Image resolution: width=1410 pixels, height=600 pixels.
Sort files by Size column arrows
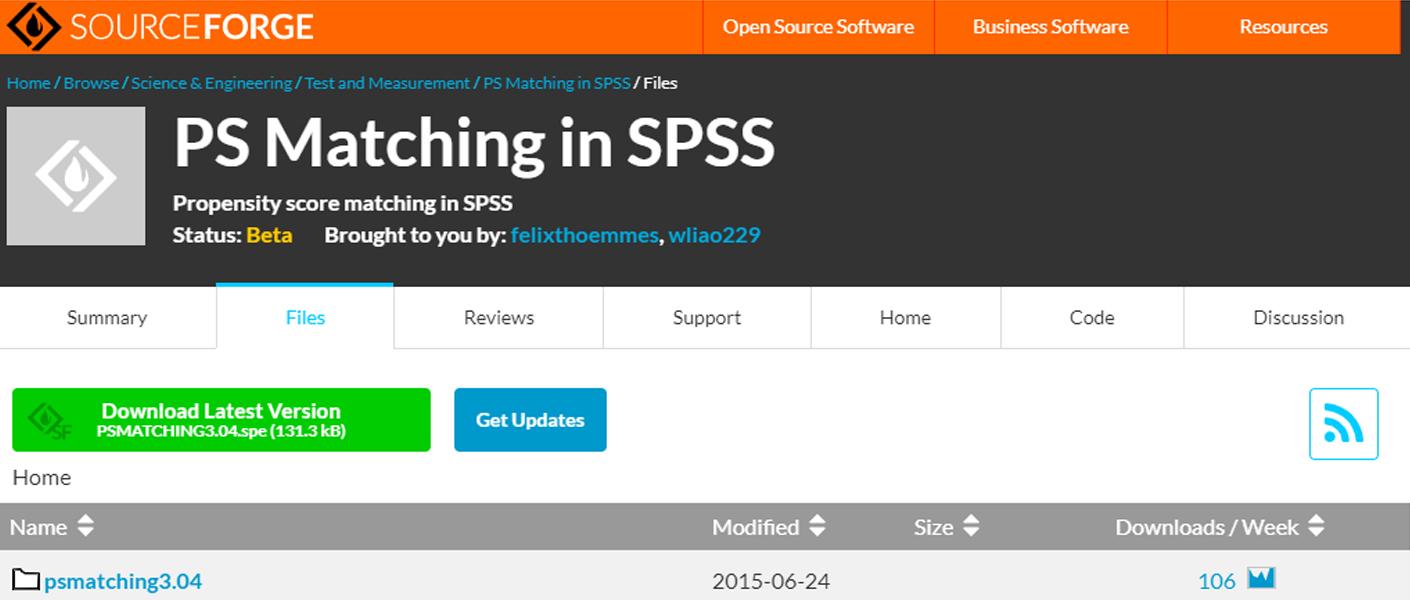coord(971,526)
